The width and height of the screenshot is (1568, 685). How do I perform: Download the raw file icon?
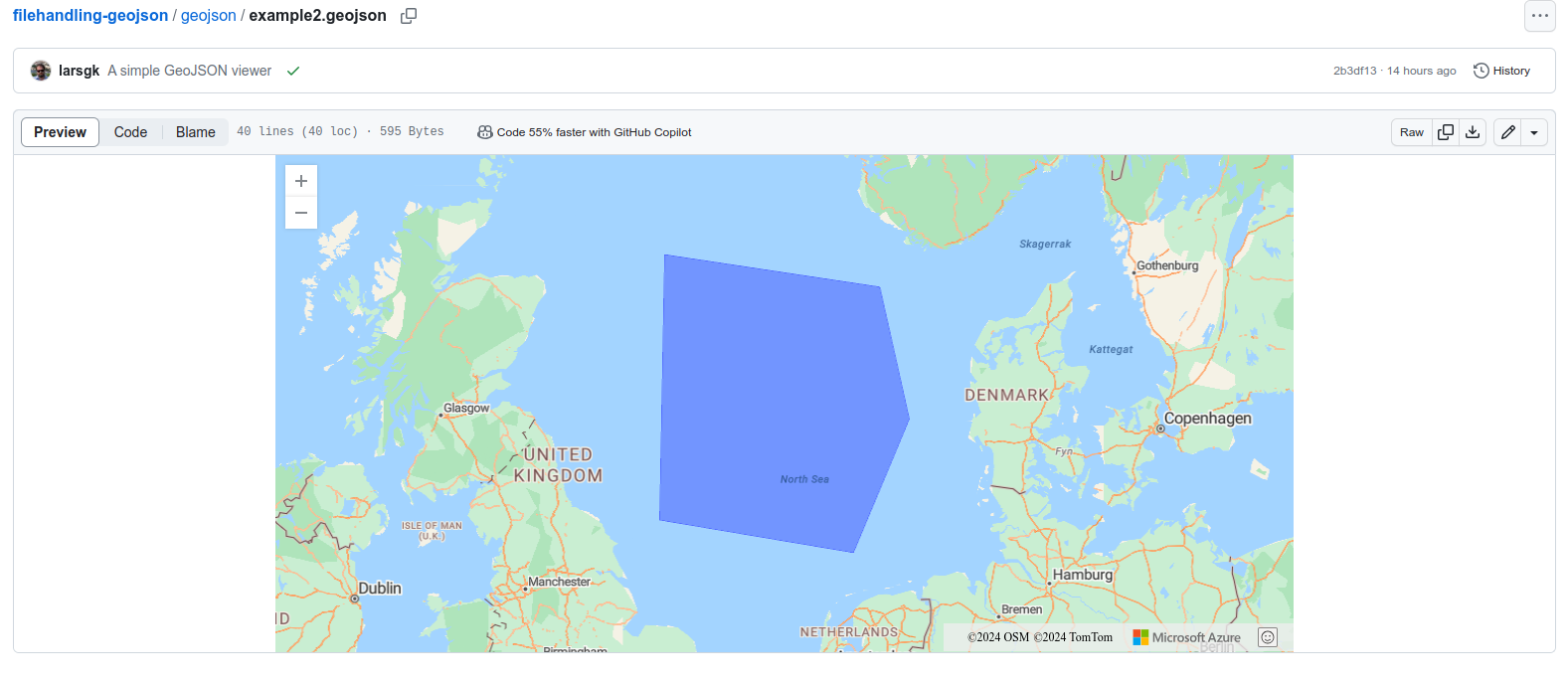click(x=1473, y=132)
